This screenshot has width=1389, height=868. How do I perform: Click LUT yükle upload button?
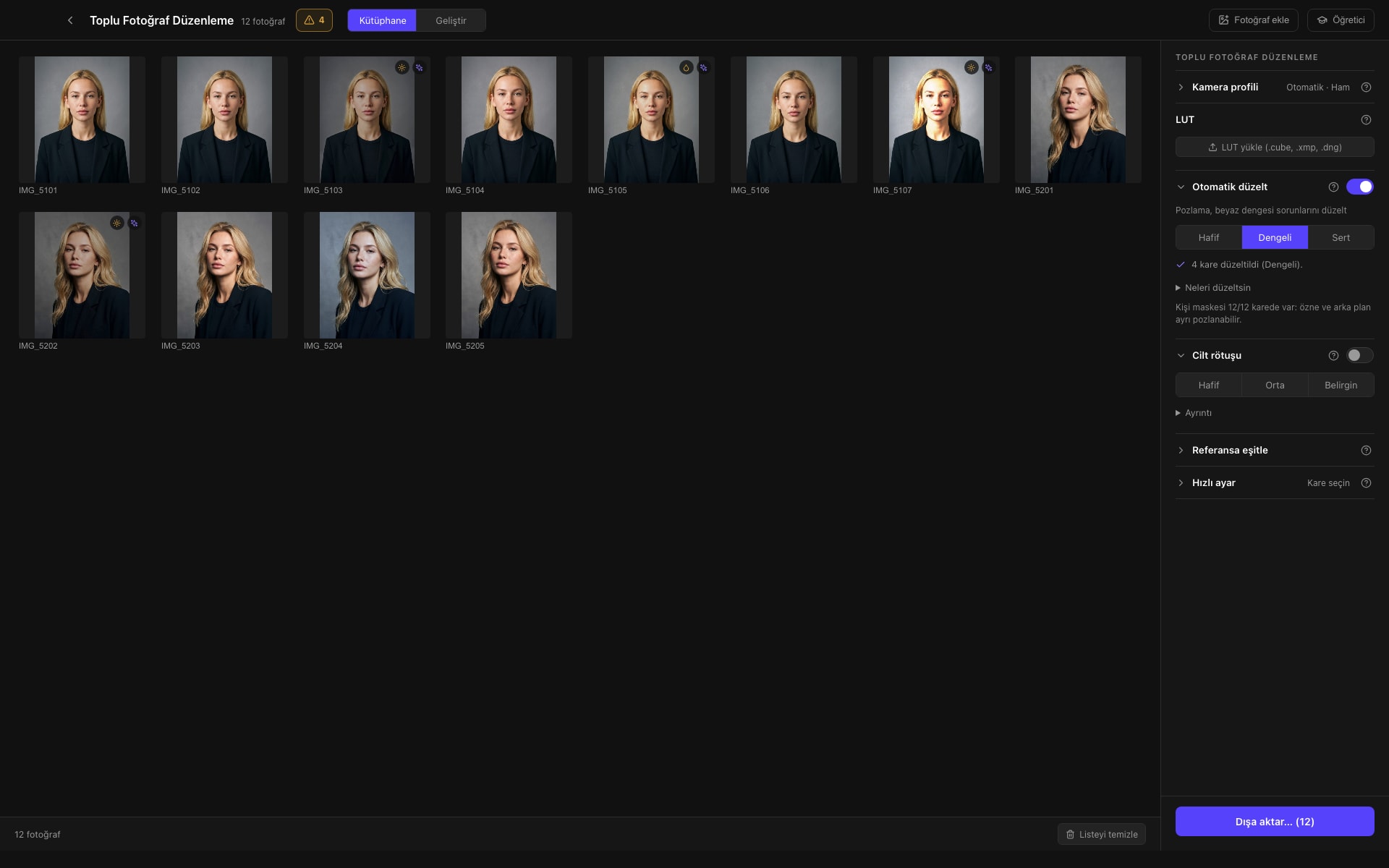pyautogui.click(x=1274, y=147)
